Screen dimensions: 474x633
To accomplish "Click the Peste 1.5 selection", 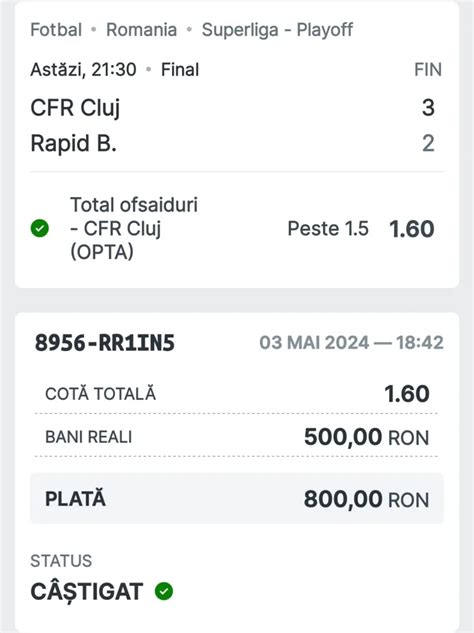I will tap(328, 228).
